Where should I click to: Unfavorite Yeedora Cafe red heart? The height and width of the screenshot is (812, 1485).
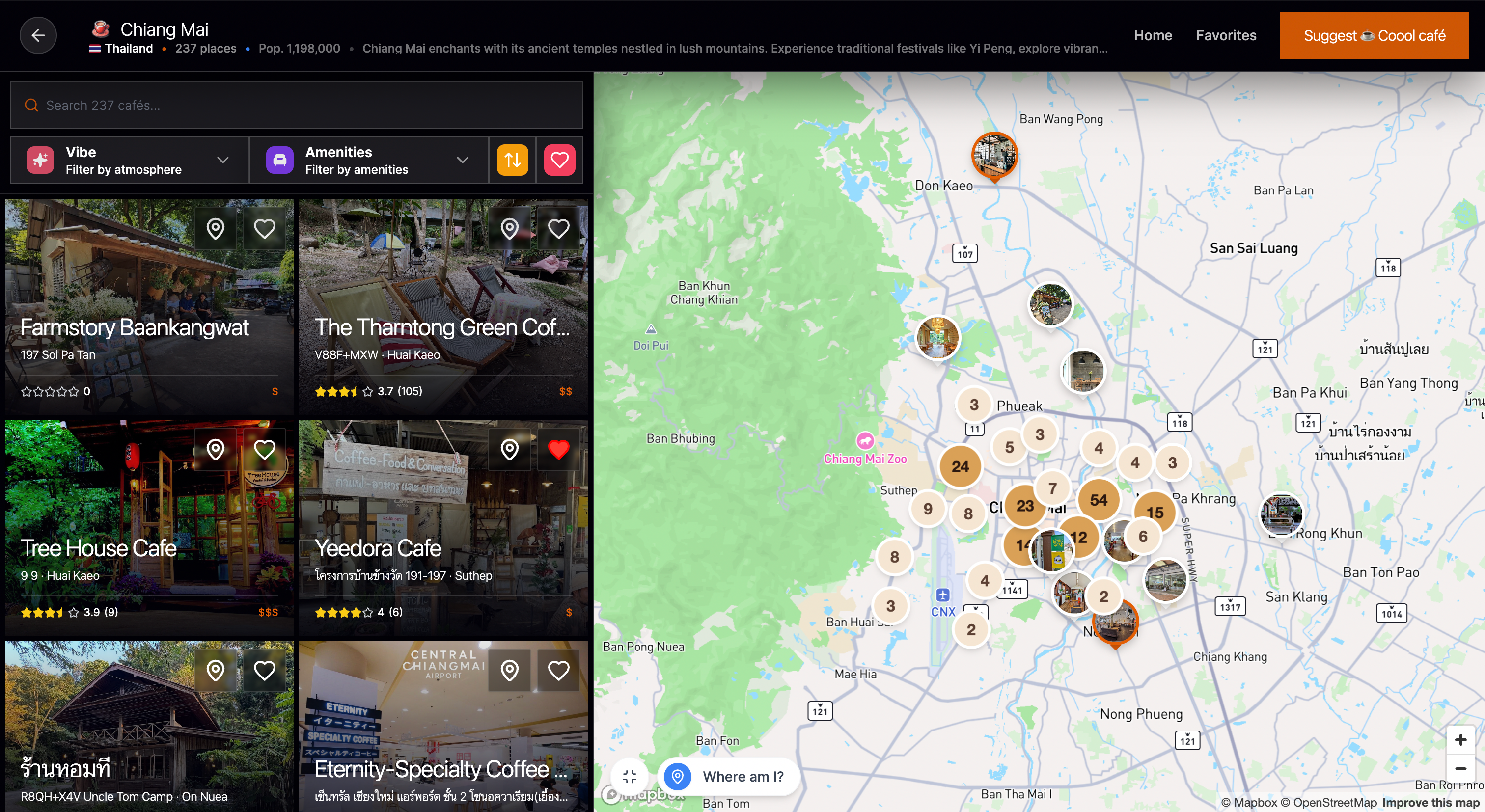point(559,450)
